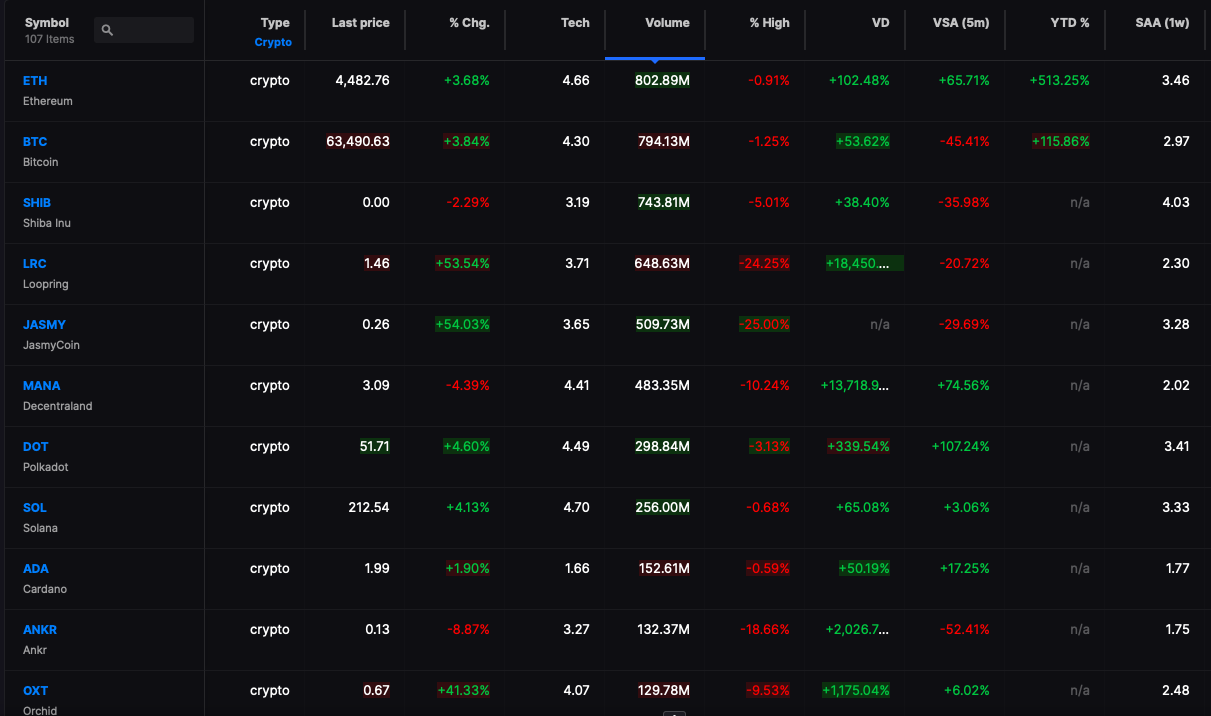Click the search magnifier icon
This screenshot has width=1211, height=716.
click(x=107, y=30)
